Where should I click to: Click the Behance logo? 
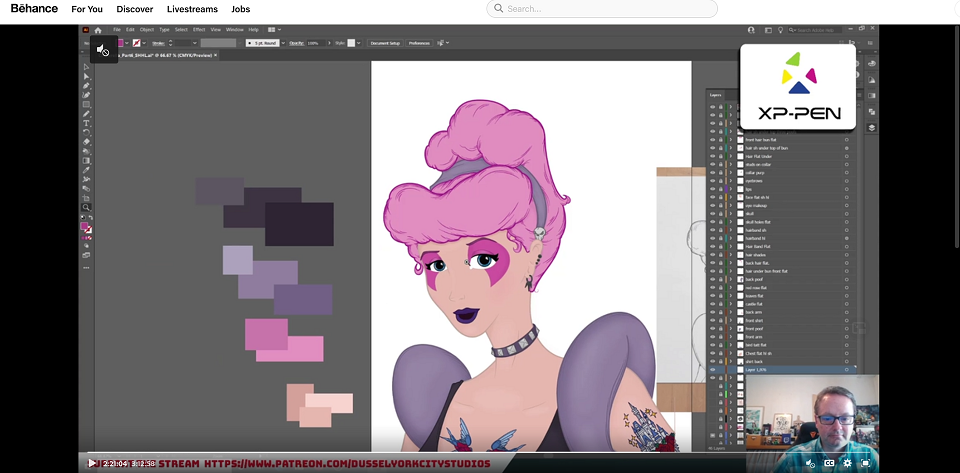tap(34, 9)
